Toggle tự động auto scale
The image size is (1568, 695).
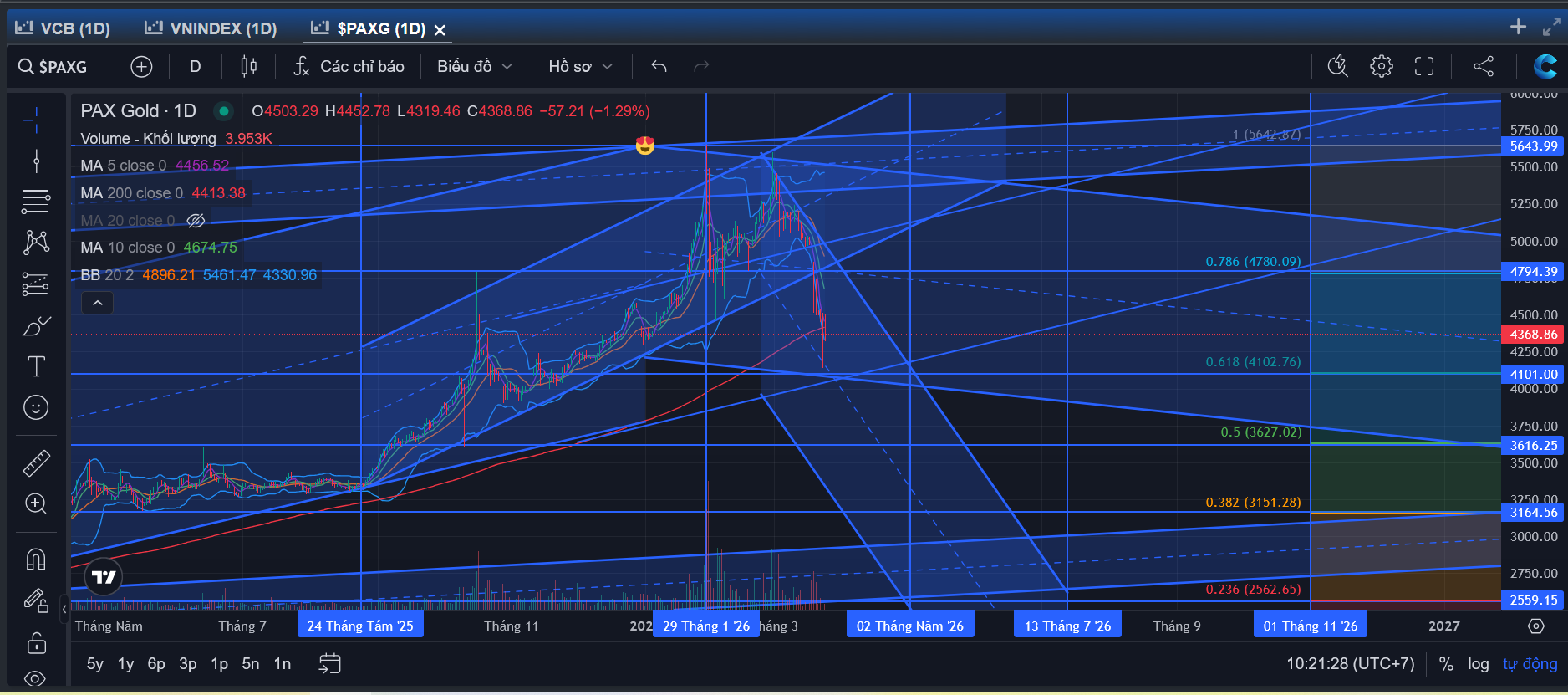click(x=1530, y=664)
